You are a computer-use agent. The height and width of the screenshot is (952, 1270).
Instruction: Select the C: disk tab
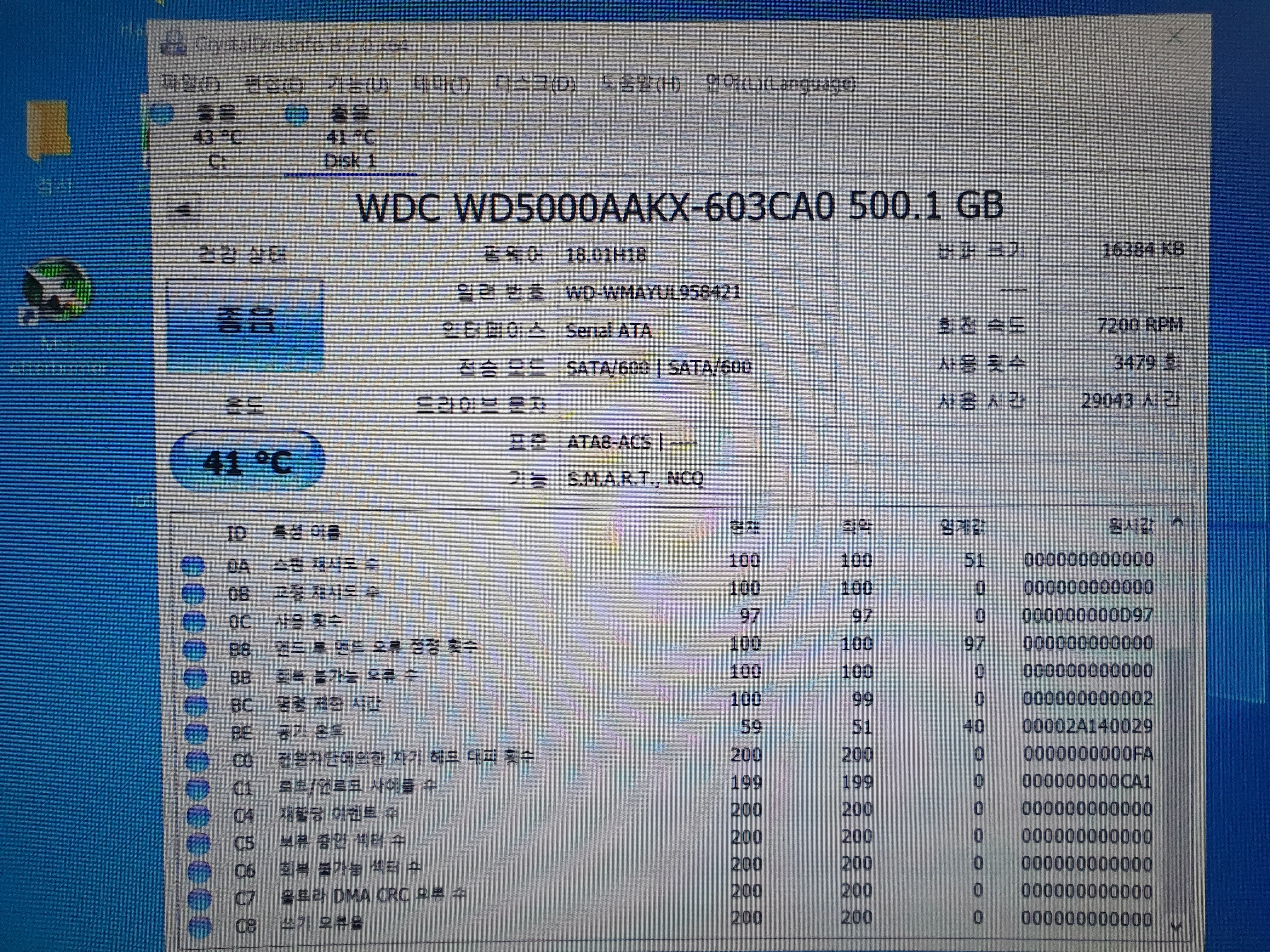pyautogui.click(x=216, y=138)
